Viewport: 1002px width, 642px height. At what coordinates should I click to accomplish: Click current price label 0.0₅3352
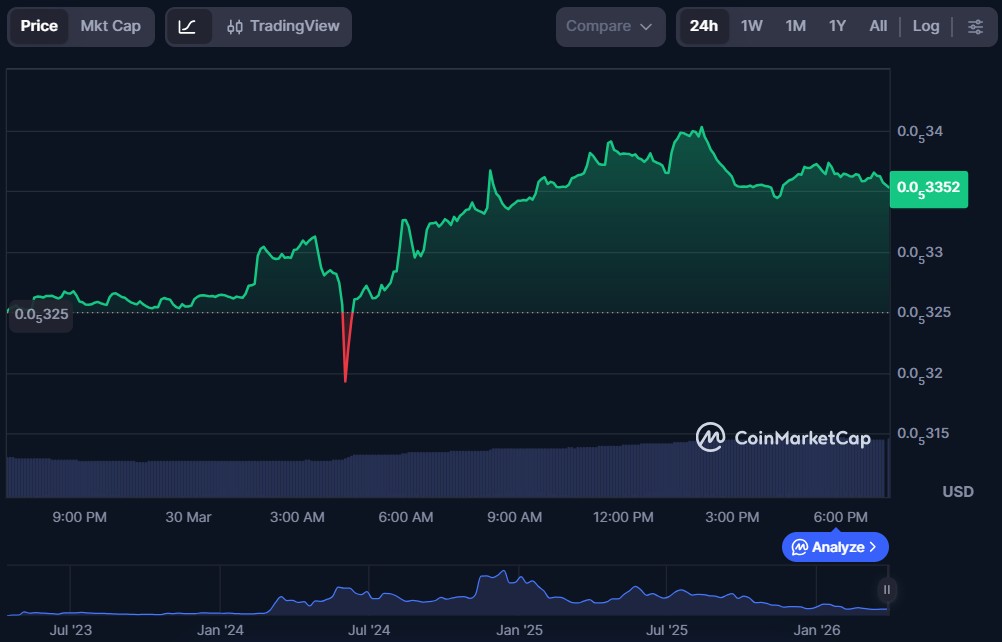928,187
